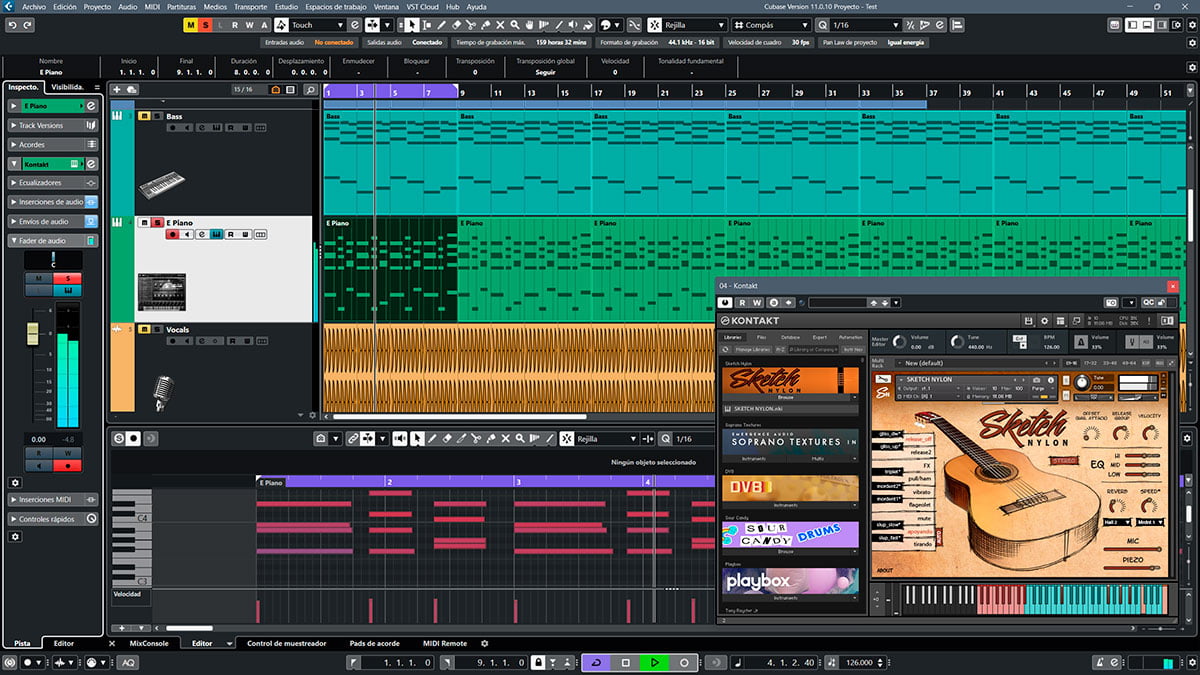The height and width of the screenshot is (675, 1200).
Task: Toggle the purple Cycle loop button
Action: 596,662
